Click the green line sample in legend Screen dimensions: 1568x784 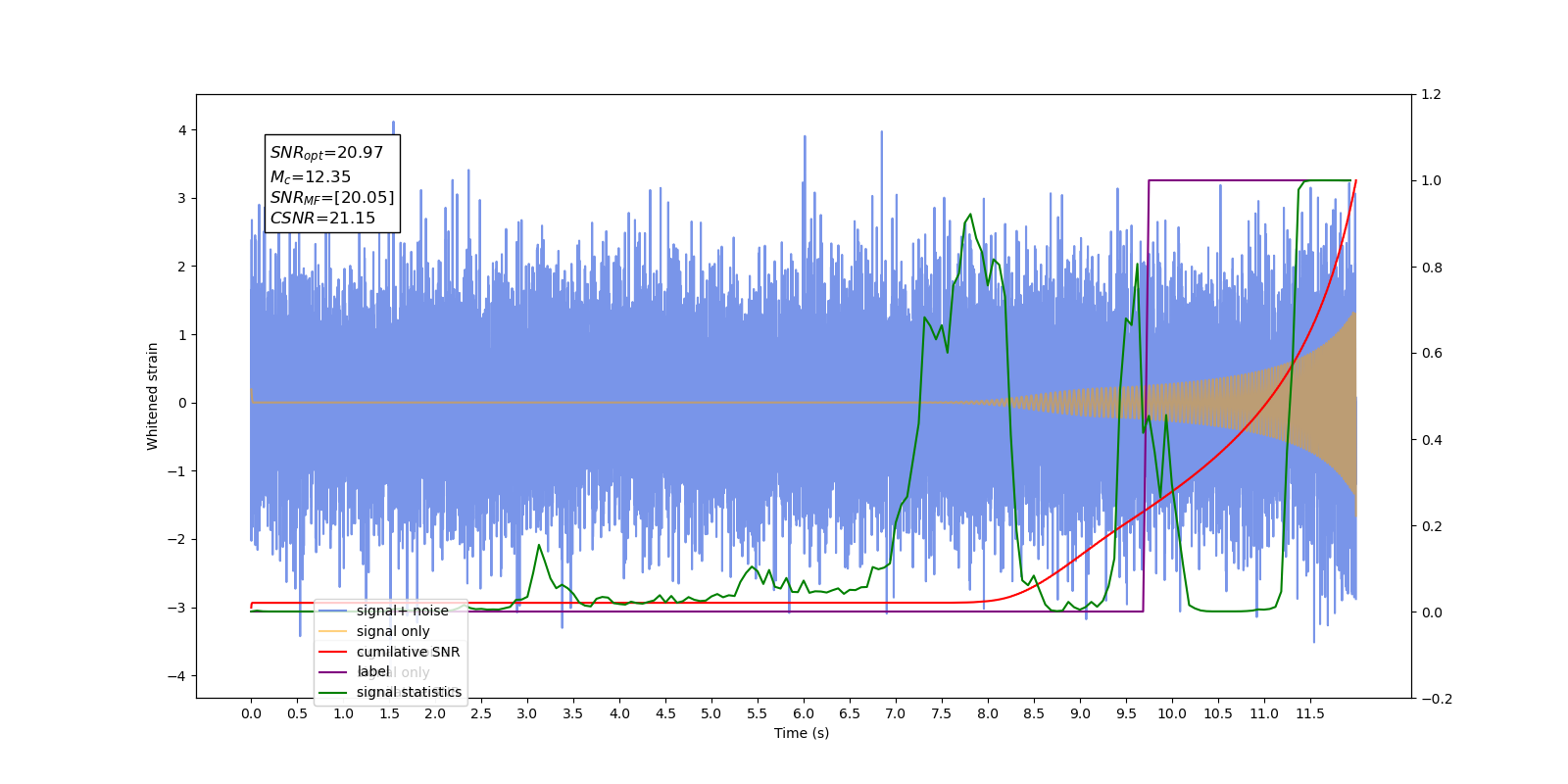tap(333, 692)
